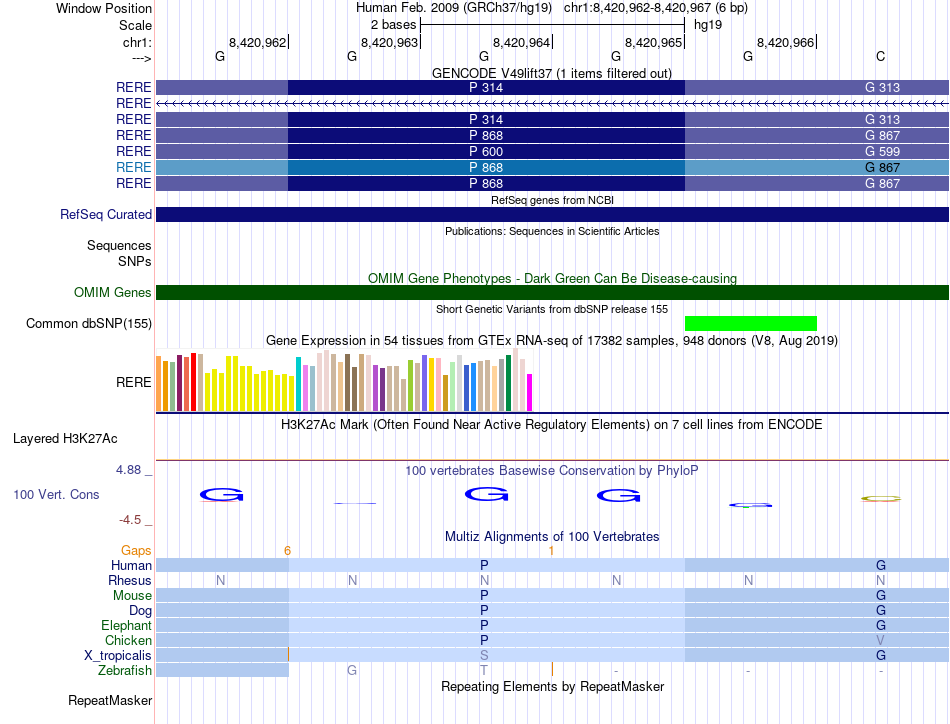
Task: Click the orange Gaps row label
Action: [136, 550]
